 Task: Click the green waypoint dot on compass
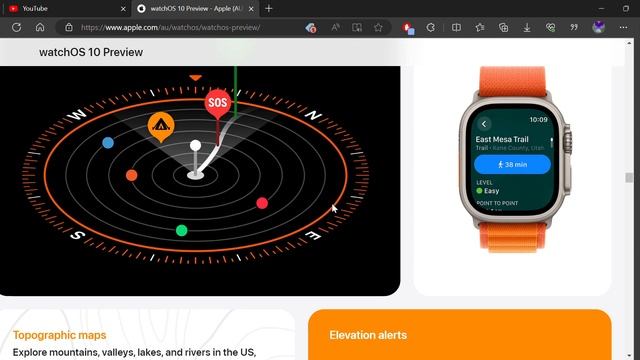182,231
